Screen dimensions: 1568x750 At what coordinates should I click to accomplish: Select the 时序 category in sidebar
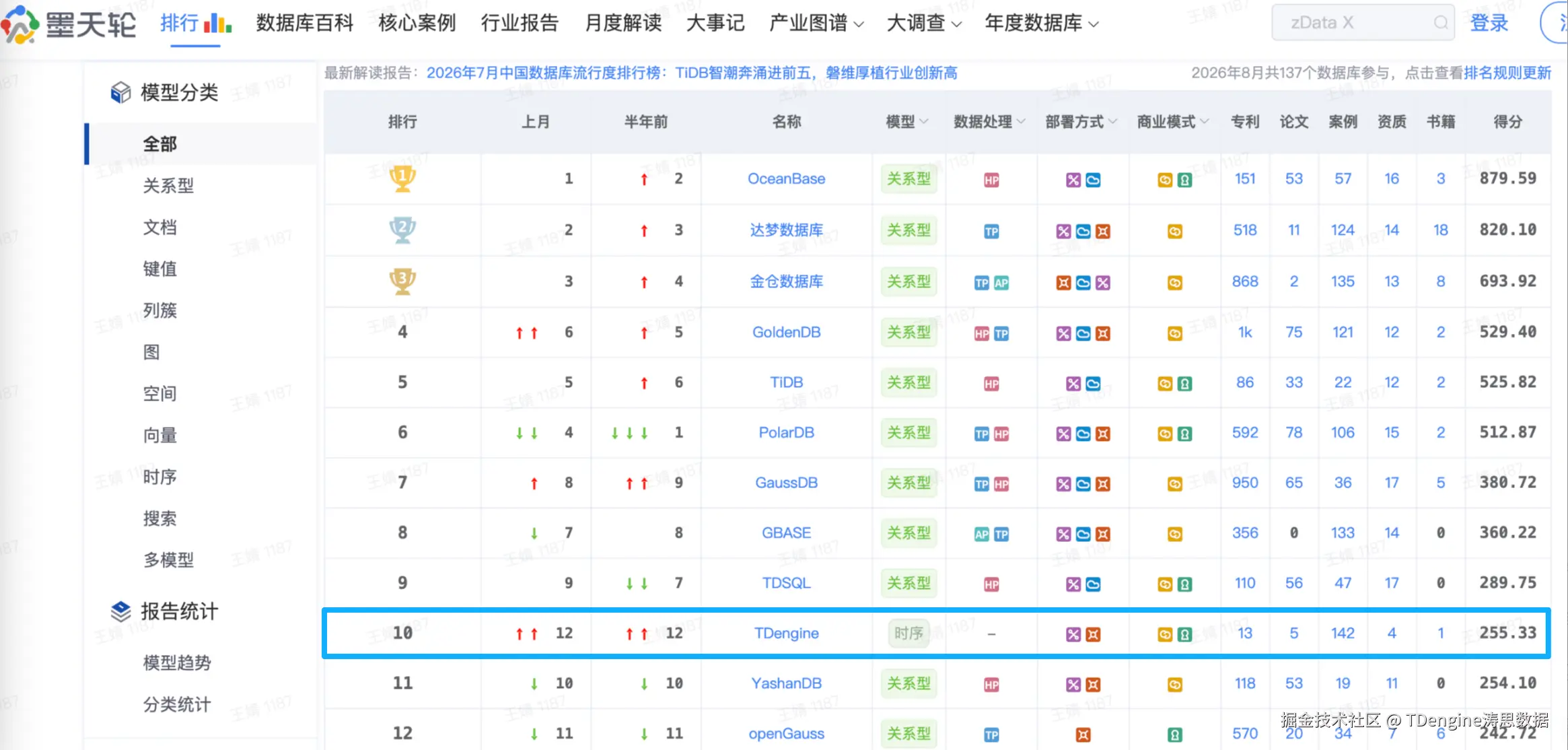pyautogui.click(x=159, y=477)
